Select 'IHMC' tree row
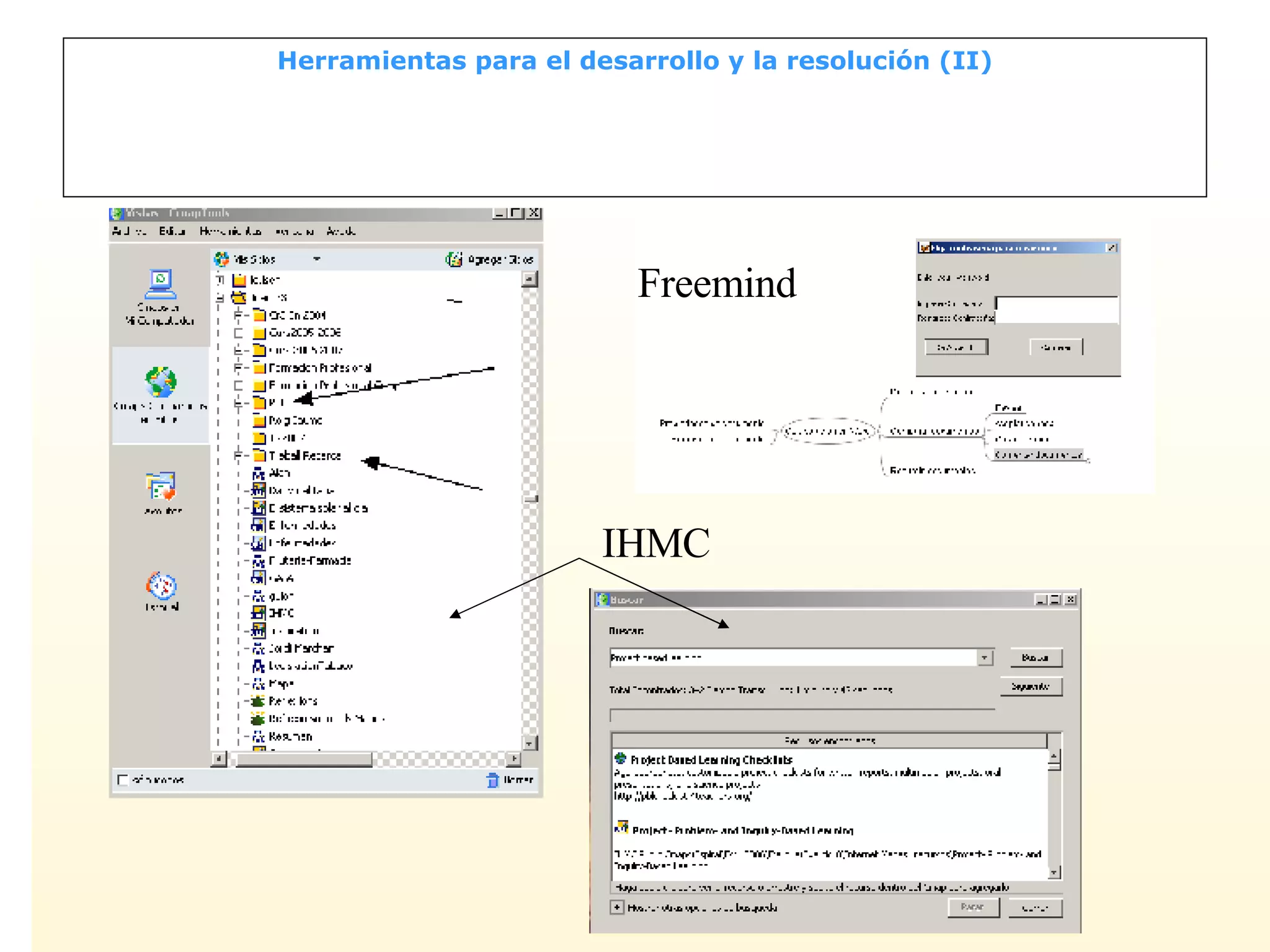 point(281,613)
